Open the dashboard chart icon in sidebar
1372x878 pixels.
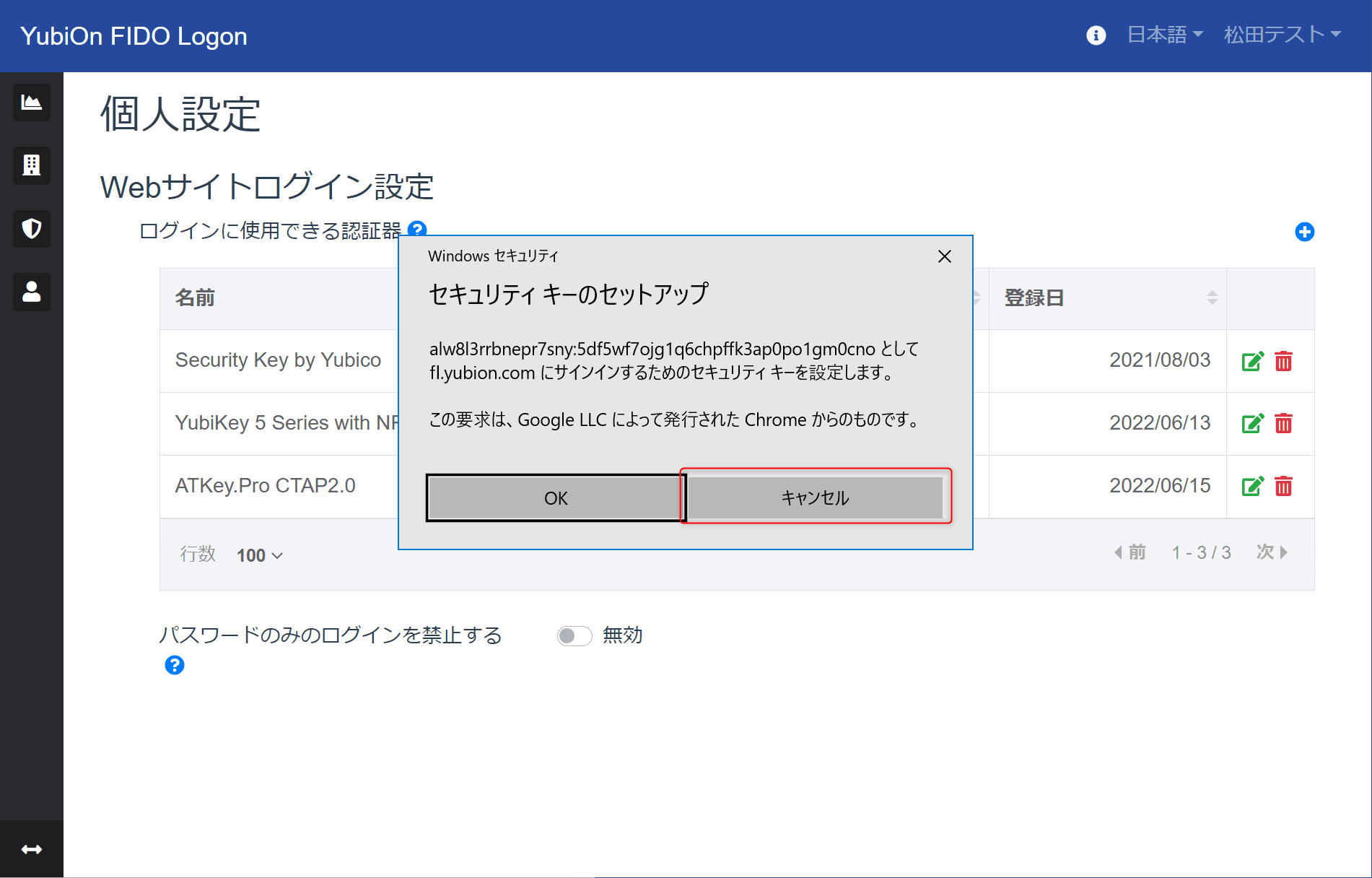pos(32,103)
